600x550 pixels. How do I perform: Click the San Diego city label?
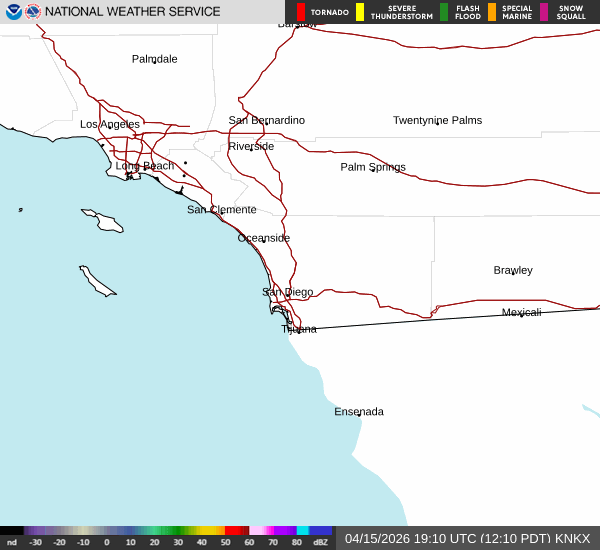[x=287, y=292]
